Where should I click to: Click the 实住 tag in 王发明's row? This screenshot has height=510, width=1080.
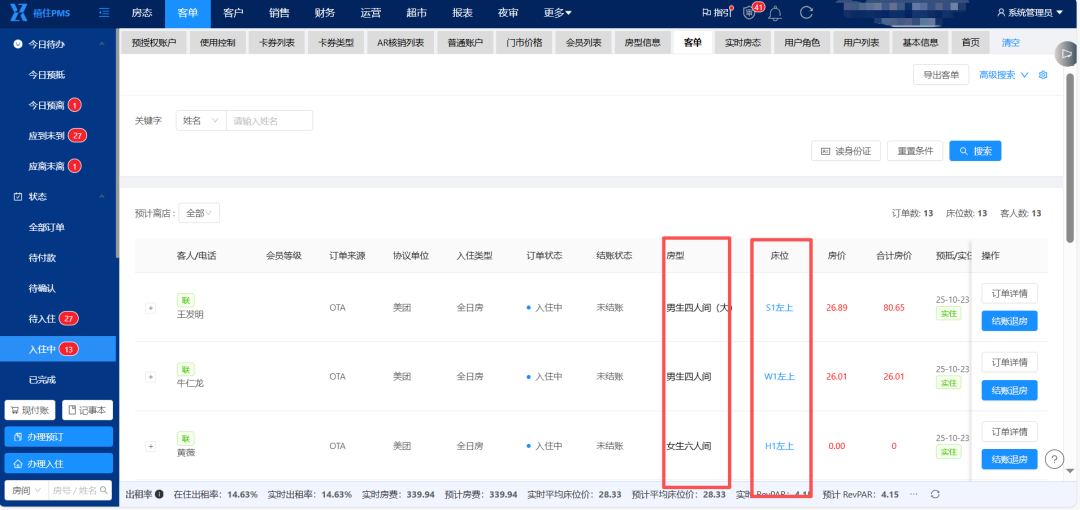coord(948,314)
